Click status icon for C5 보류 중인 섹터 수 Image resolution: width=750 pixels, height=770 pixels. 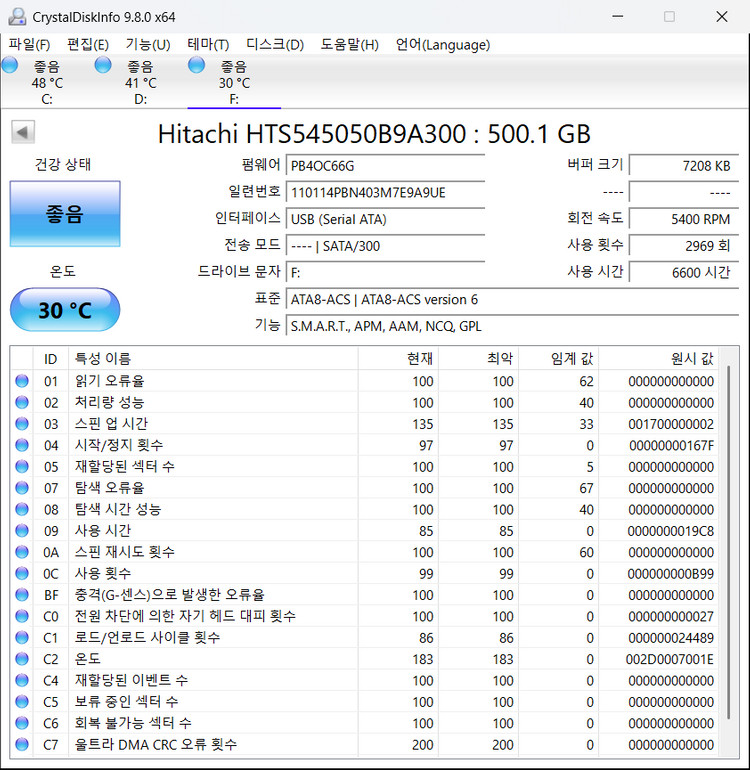coord(22,701)
